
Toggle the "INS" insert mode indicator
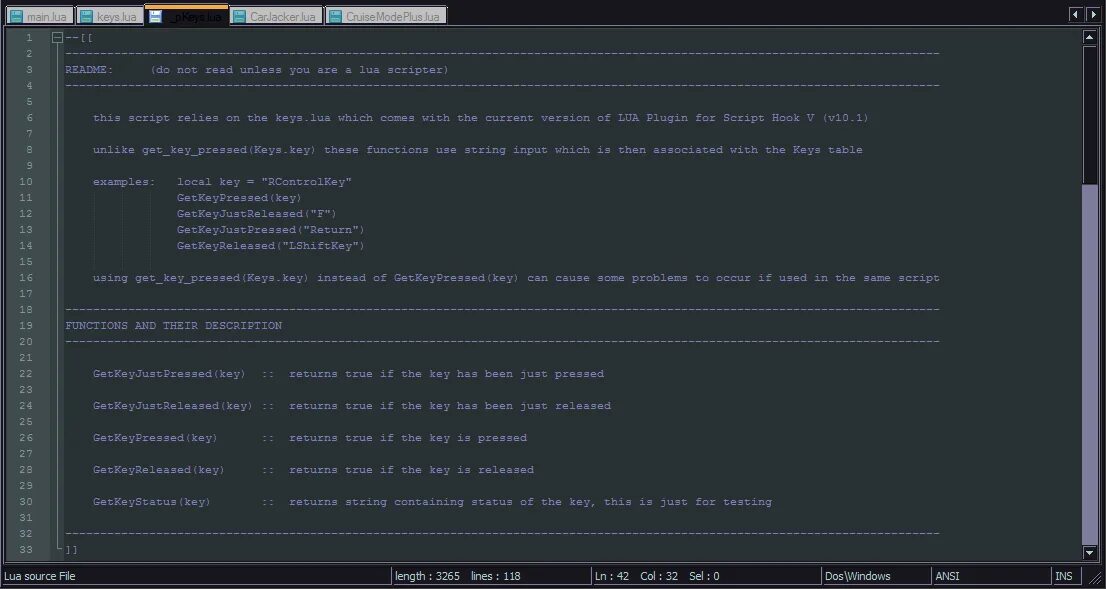(1064, 576)
